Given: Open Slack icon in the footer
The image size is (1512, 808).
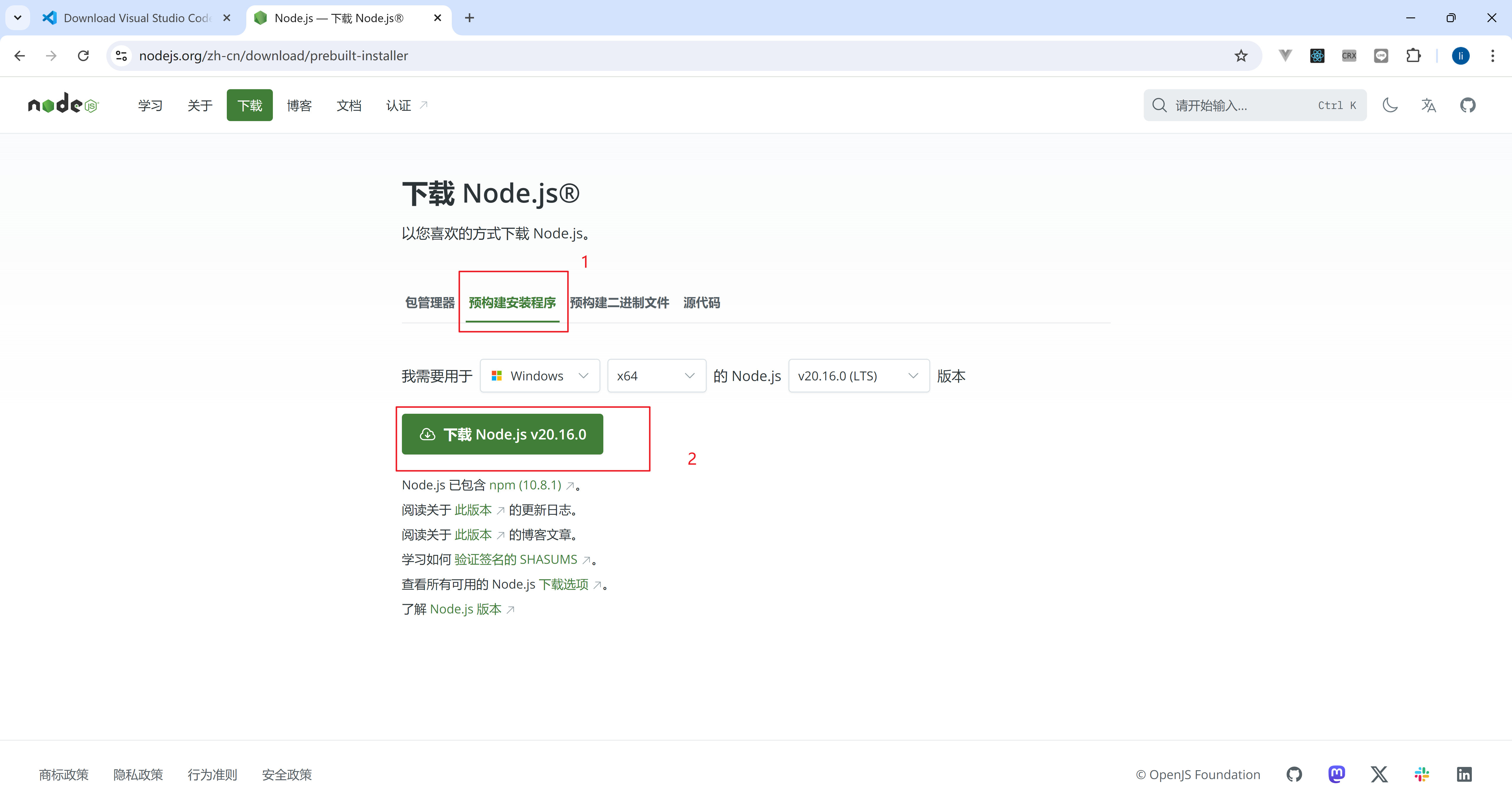Looking at the screenshot, I should [1422, 774].
